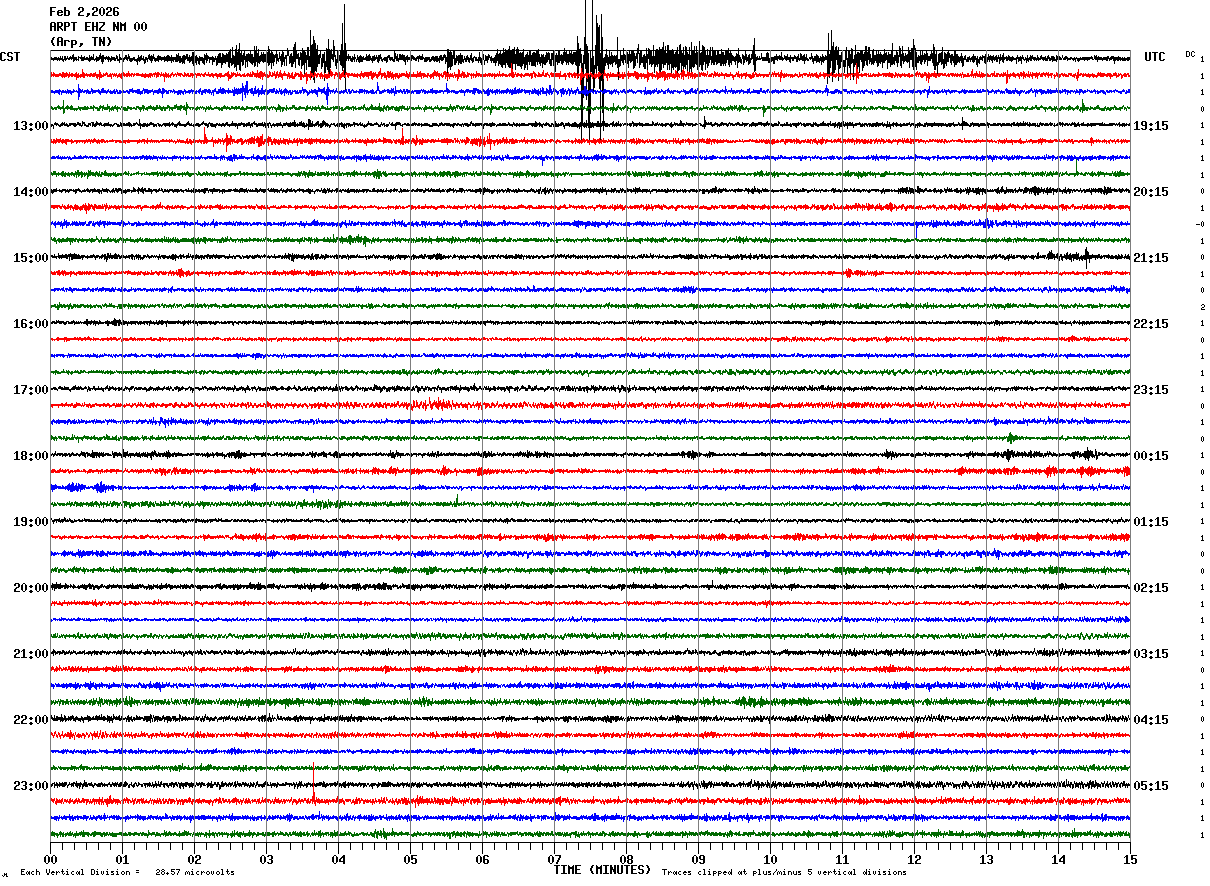
Task: Pick minute tick '03' on the bottom axis
Action: [266, 859]
